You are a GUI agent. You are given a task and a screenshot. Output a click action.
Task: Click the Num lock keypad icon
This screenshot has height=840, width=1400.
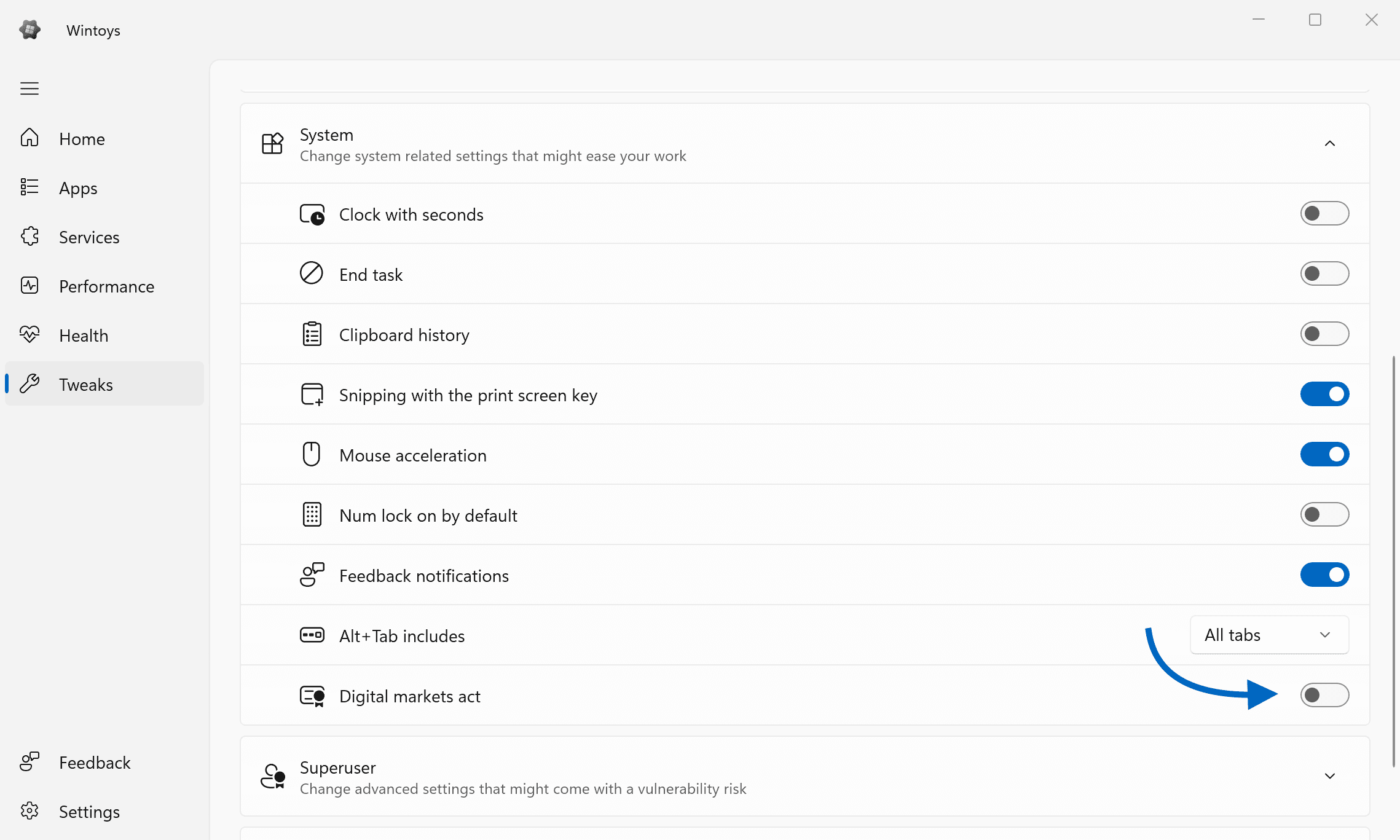312,514
